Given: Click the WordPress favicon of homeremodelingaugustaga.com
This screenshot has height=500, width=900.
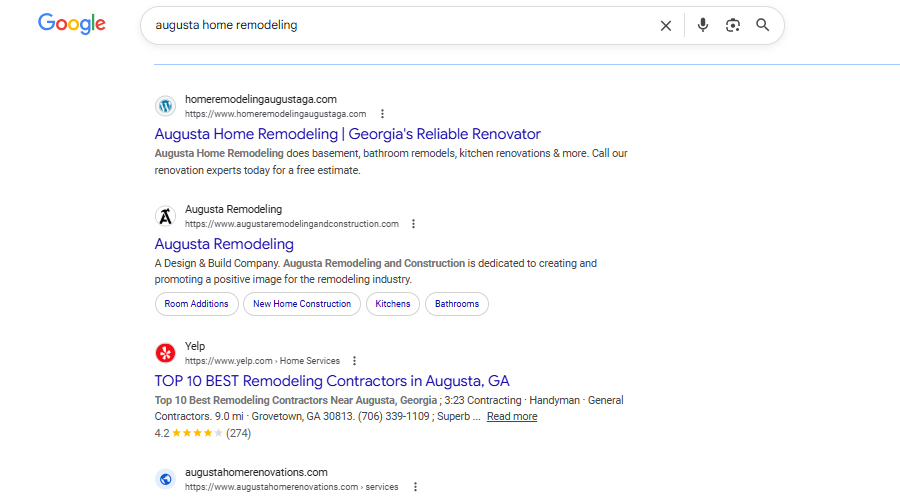Looking at the screenshot, I should 166,106.
